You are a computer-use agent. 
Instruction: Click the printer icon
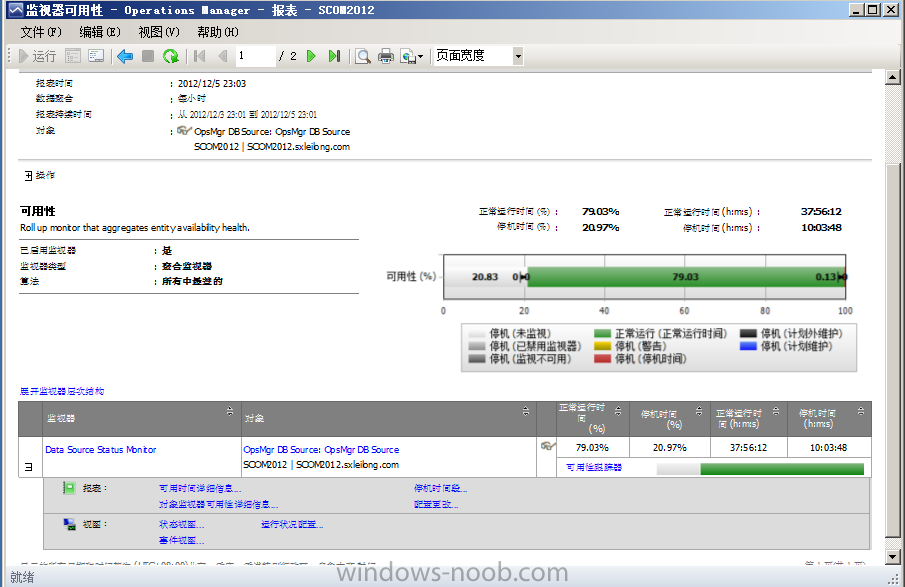386,56
